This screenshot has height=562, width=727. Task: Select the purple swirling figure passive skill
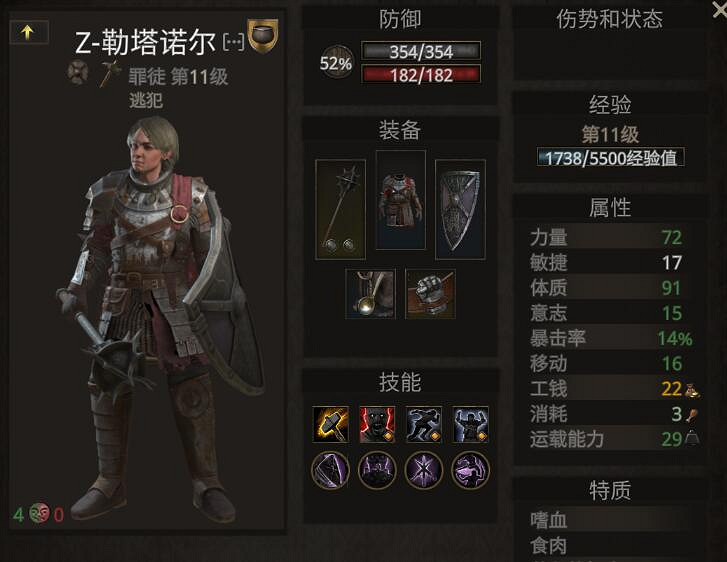471,470
